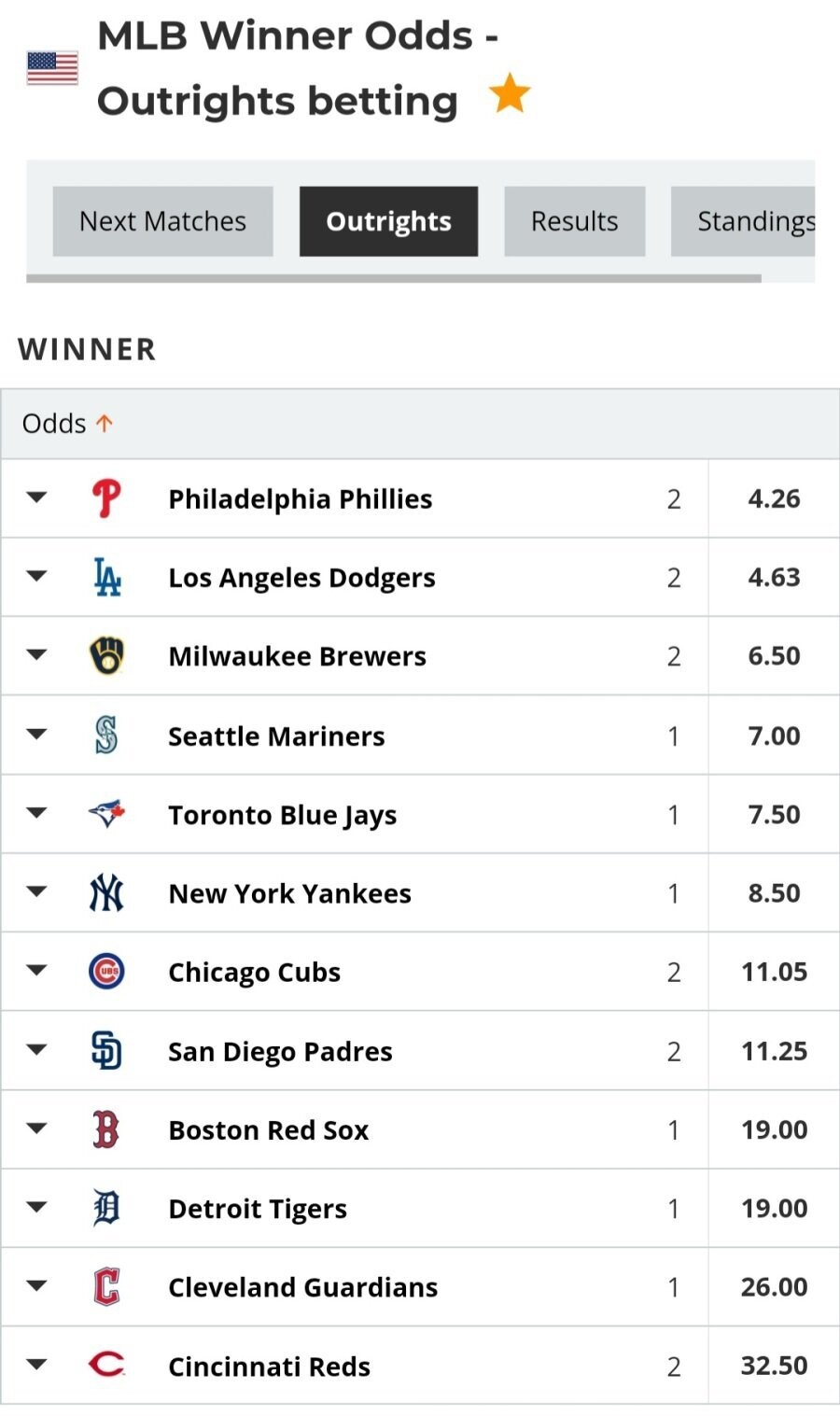Click the horizontal tab scrollbar

(x=393, y=278)
